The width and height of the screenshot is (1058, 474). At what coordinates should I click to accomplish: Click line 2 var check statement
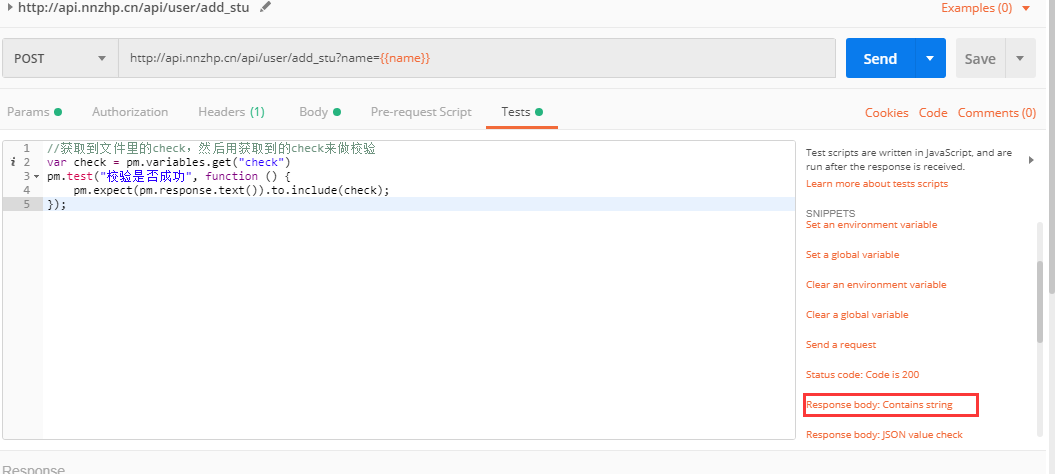coord(168,163)
